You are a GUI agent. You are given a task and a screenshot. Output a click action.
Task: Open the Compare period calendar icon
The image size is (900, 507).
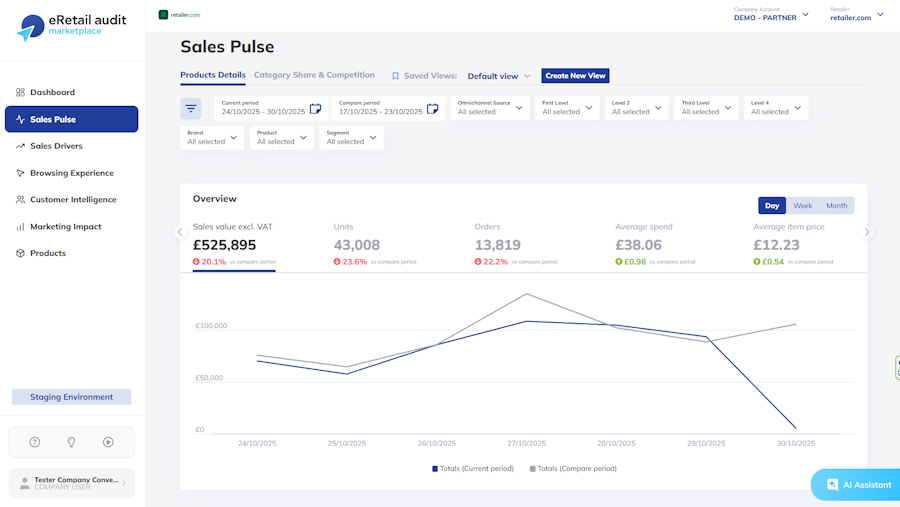[x=432, y=109]
